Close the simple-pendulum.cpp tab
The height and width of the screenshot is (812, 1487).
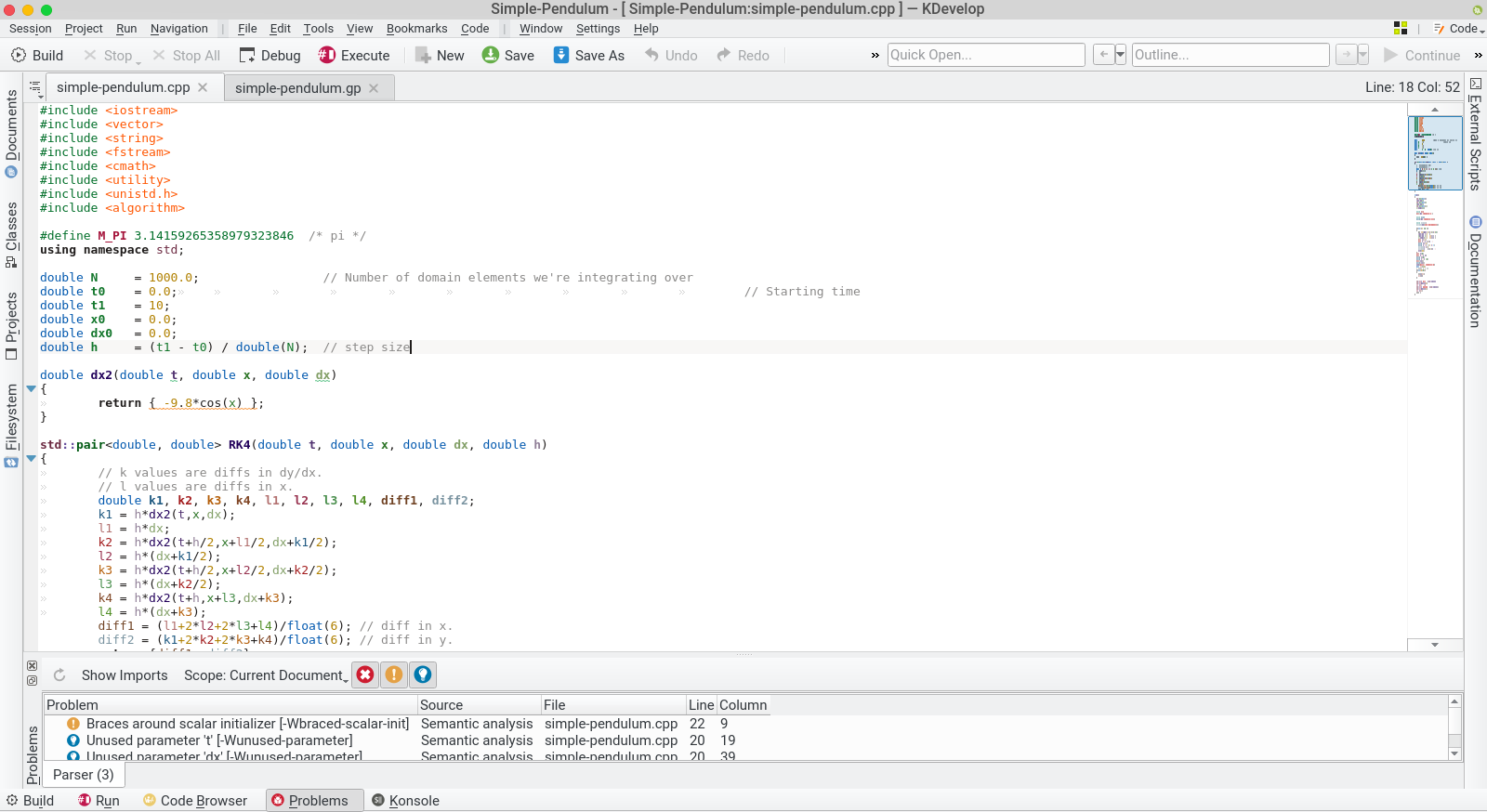pyautogui.click(x=203, y=87)
